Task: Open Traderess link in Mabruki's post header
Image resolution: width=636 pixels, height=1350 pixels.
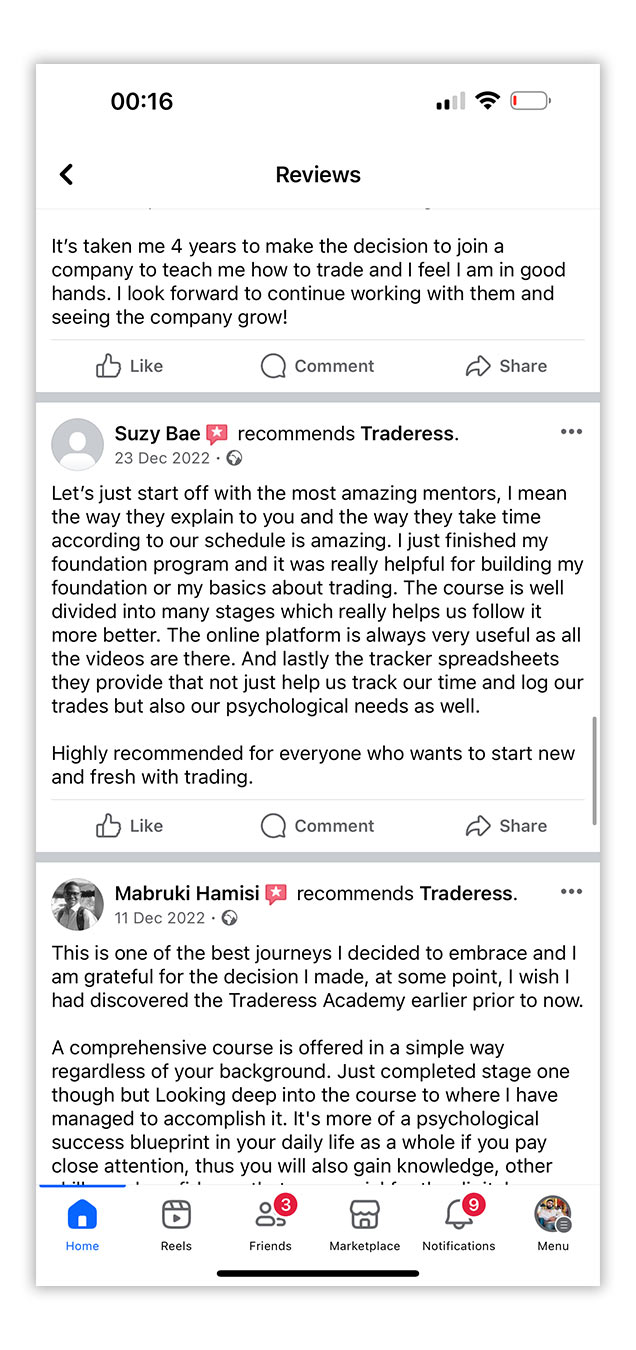Action: [x=465, y=893]
